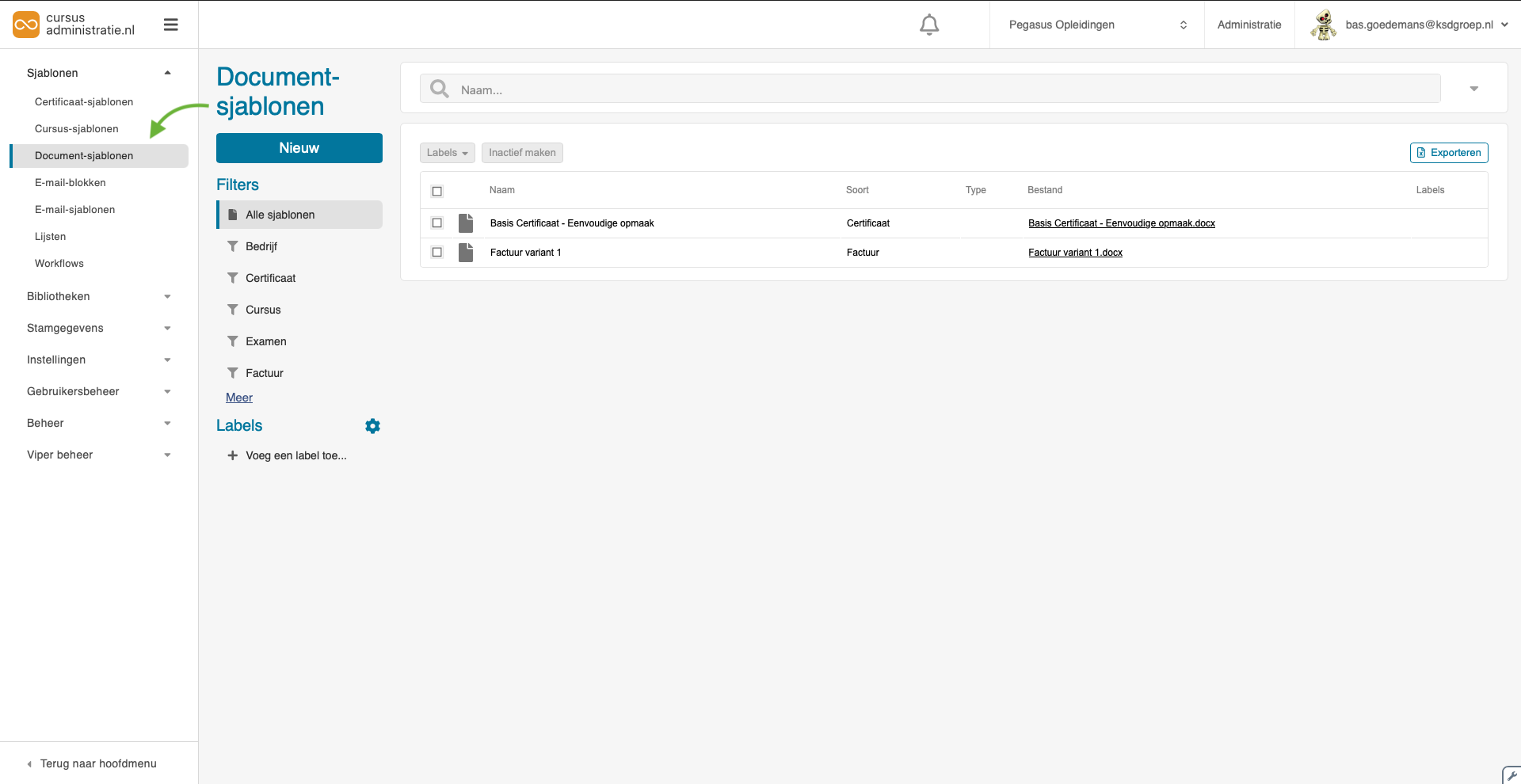Toggle the select-all checkbox in table header
1521x784 pixels.
[437, 191]
